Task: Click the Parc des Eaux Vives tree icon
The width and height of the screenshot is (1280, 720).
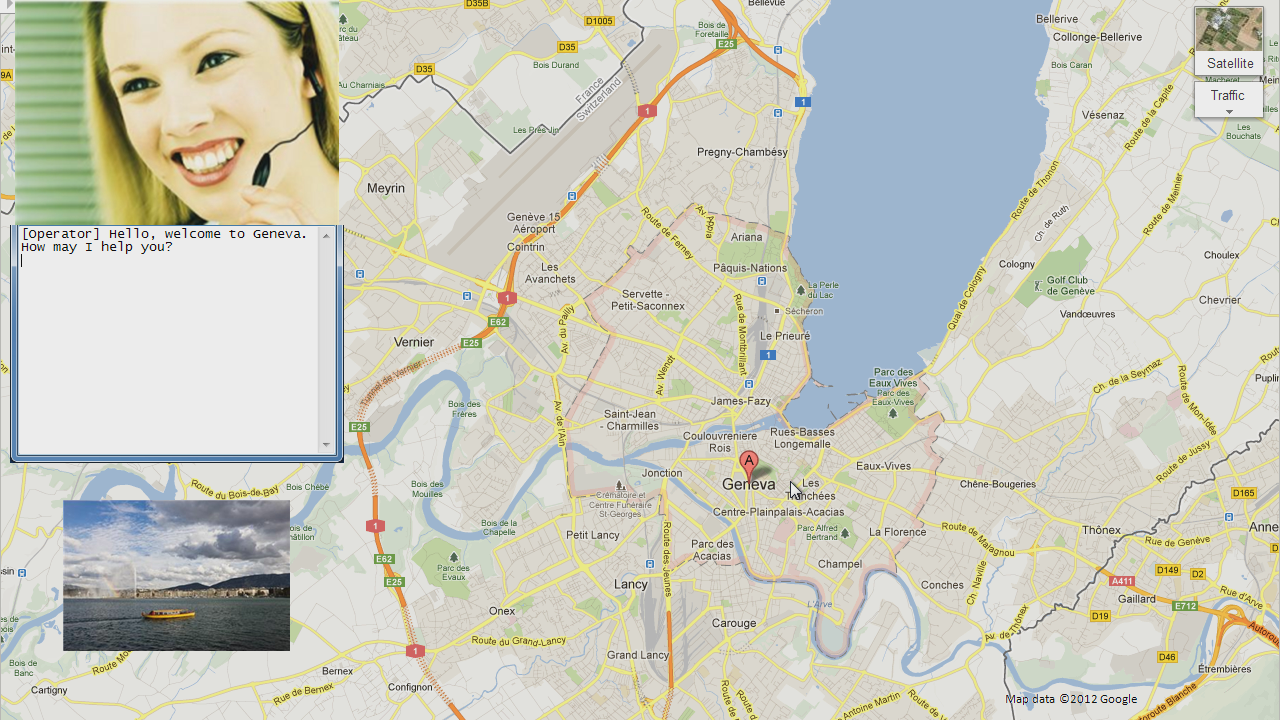Action: pyautogui.click(x=893, y=412)
